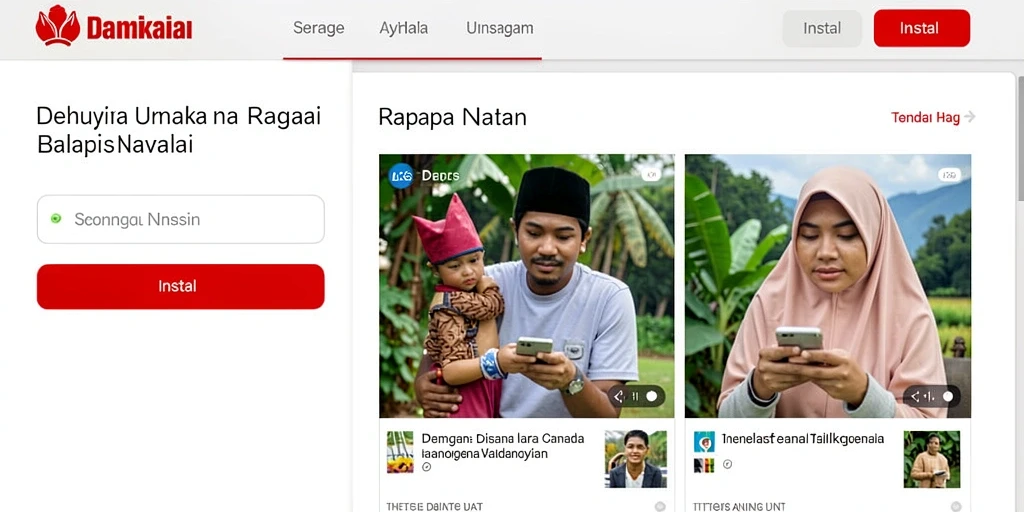This screenshot has width=1024, height=512.
Task: Click small clock icon under Demgan caption
Action: click(x=426, y=467)
